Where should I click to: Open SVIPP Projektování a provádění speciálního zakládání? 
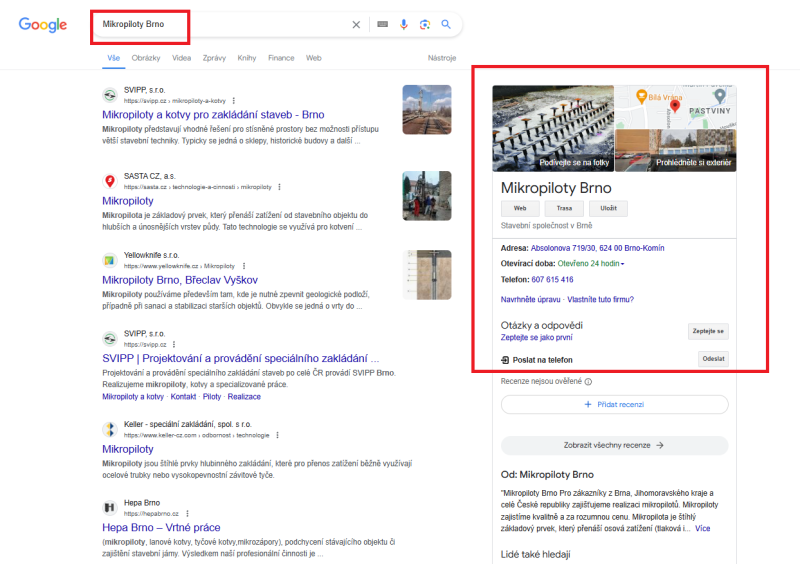(240, 358)
